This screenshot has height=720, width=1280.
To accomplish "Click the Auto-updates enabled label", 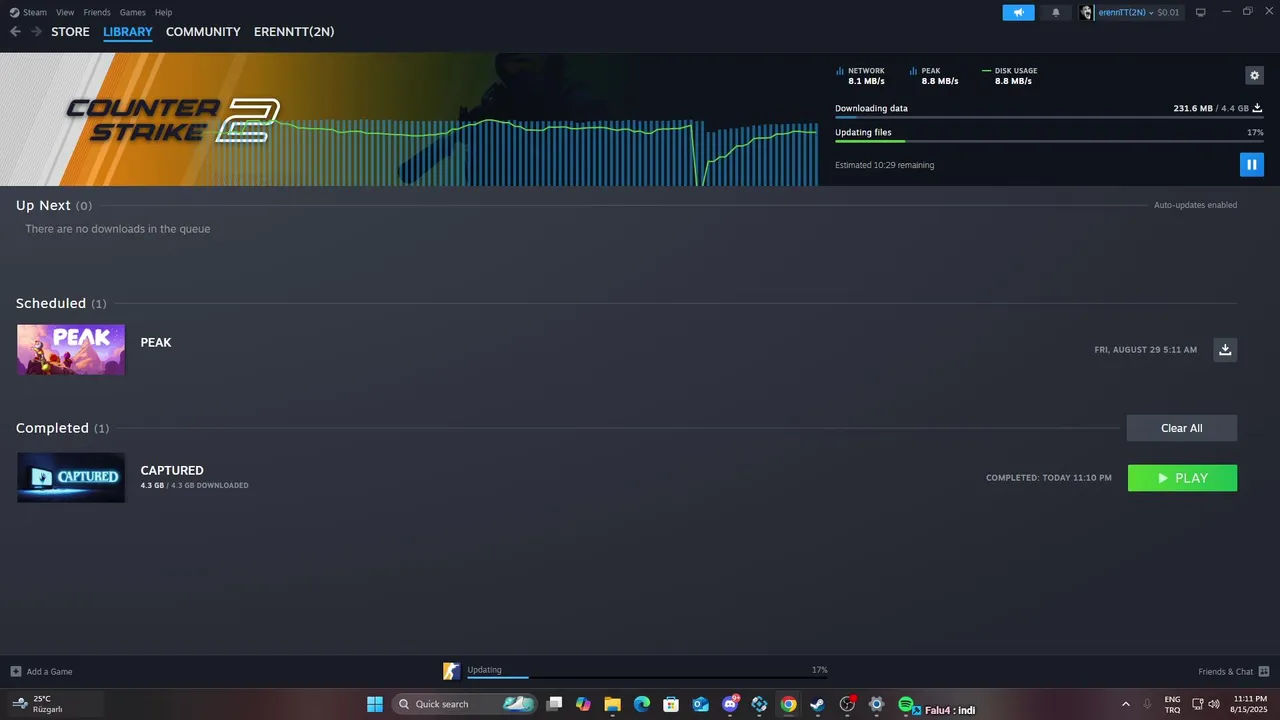I will coord(1195,205).
